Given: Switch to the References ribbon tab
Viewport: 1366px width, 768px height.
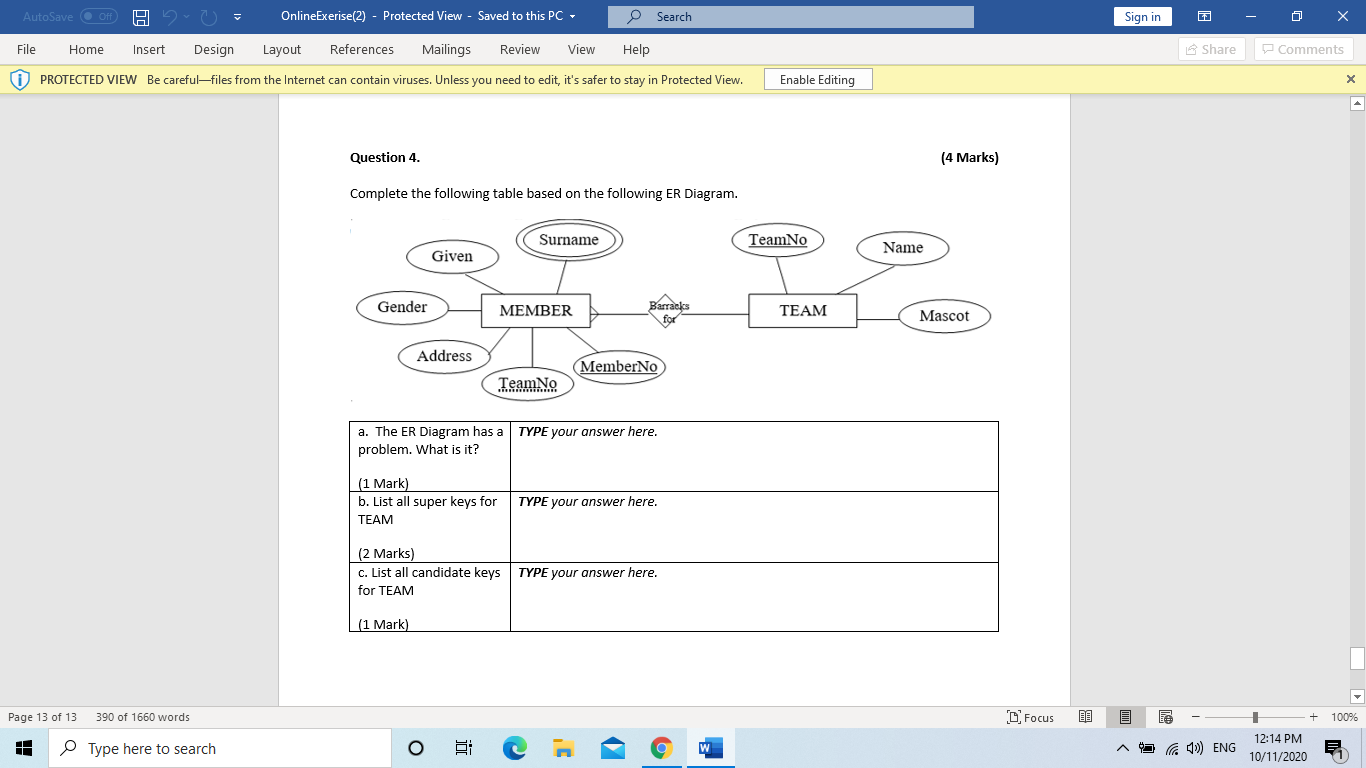Looking at the screenshot, I should tap(361, 49).
